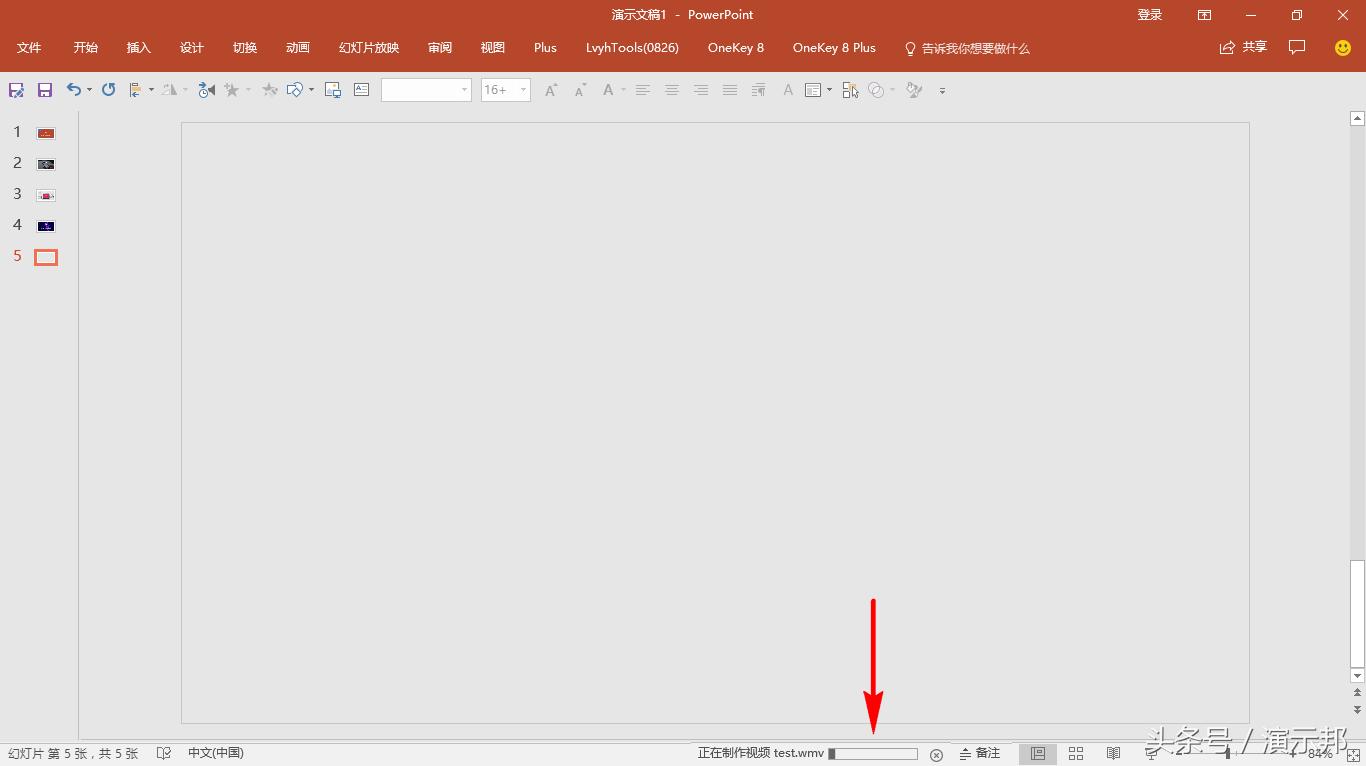Click the spell check icon in status bar
The height and width of the screenshot is (766, 1366).
(x=164, y=753)
